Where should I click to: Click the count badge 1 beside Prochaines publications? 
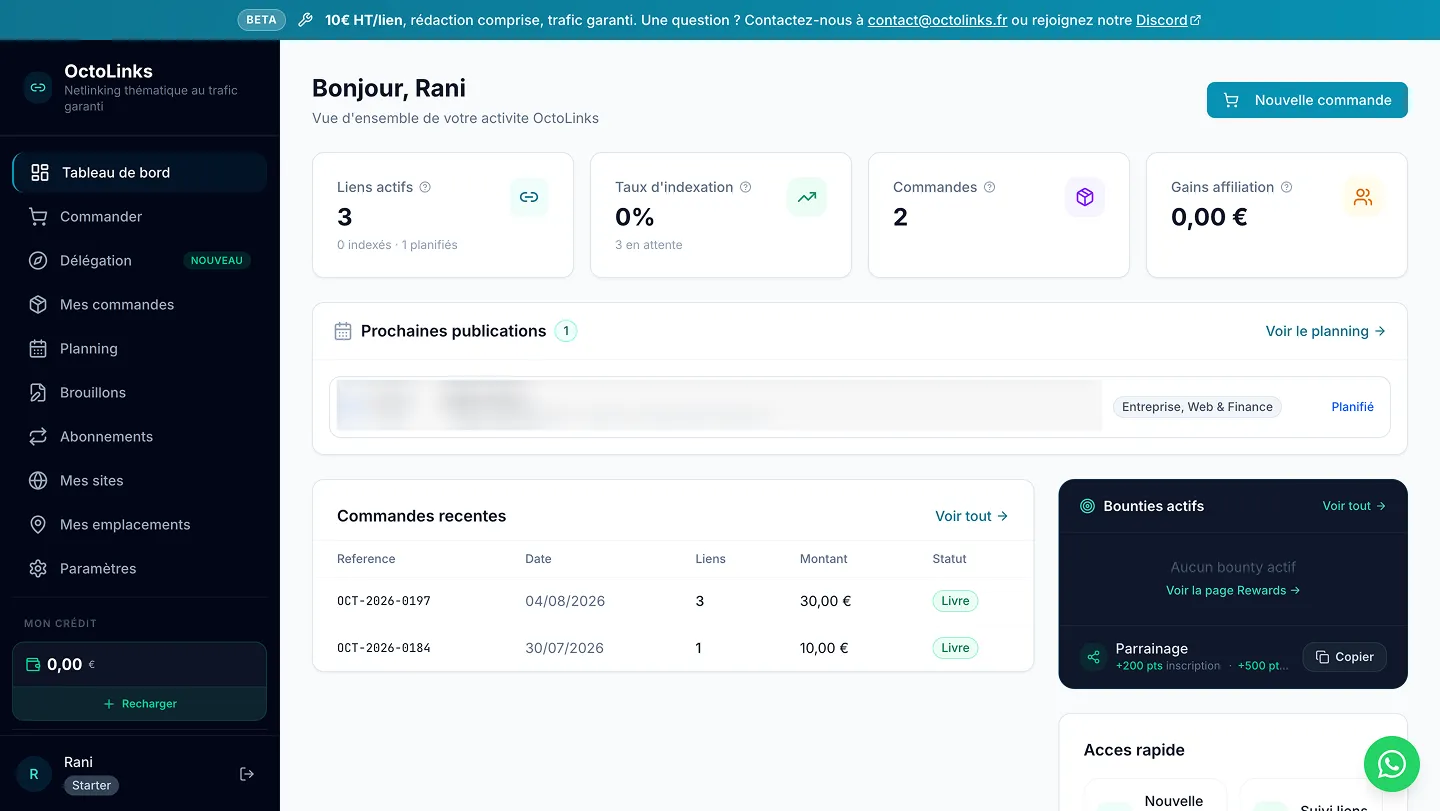click(x=566, y=331)
